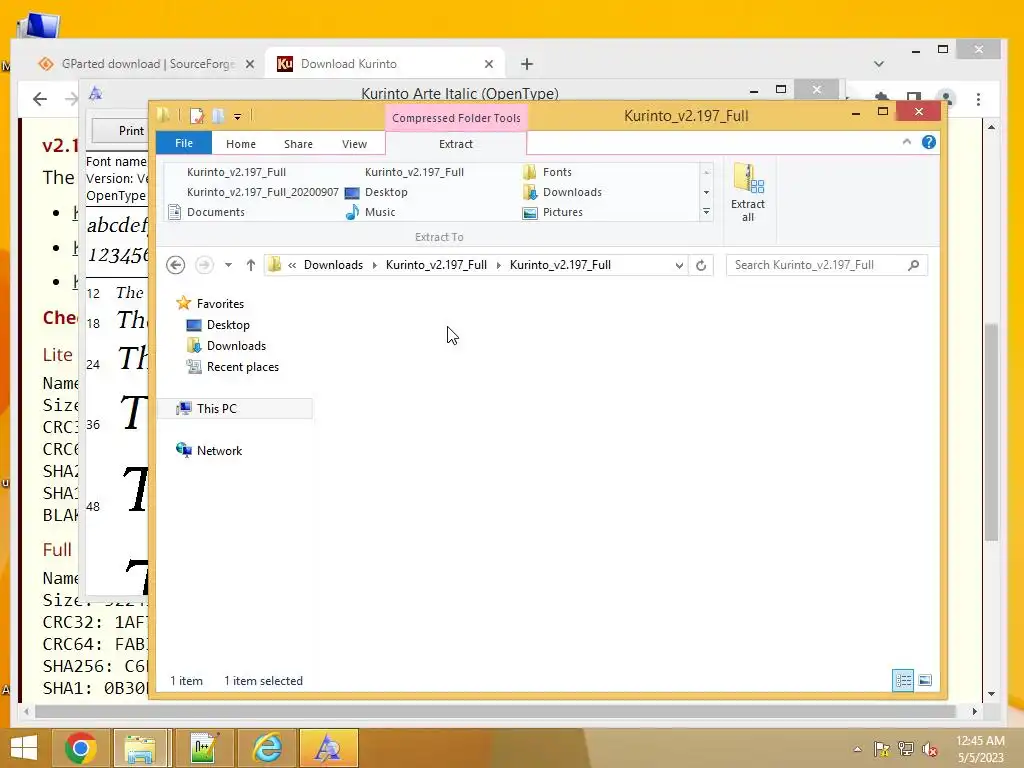Image resolution: width=1024 pixels, height=768 pixels.
Task: Open Google Chrome from the taskbar
Action: [x=80, y=748]
